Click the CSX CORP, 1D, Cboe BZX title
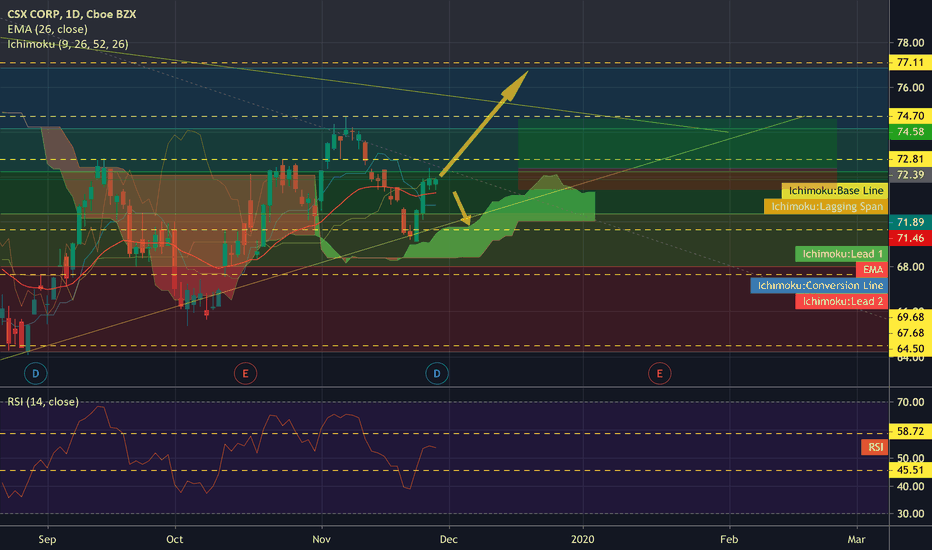 tap(71, 14)
